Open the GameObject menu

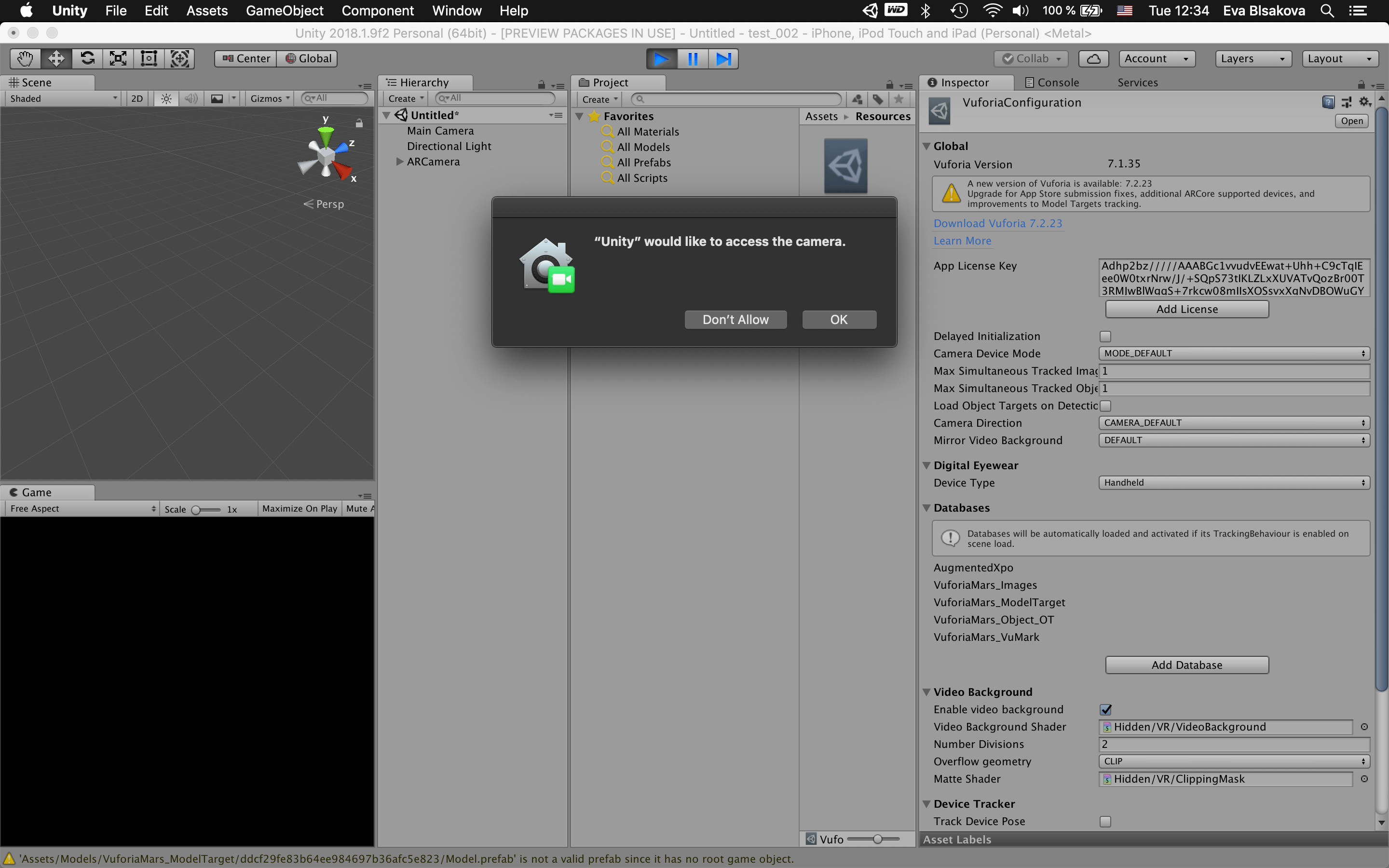[284, 11]
